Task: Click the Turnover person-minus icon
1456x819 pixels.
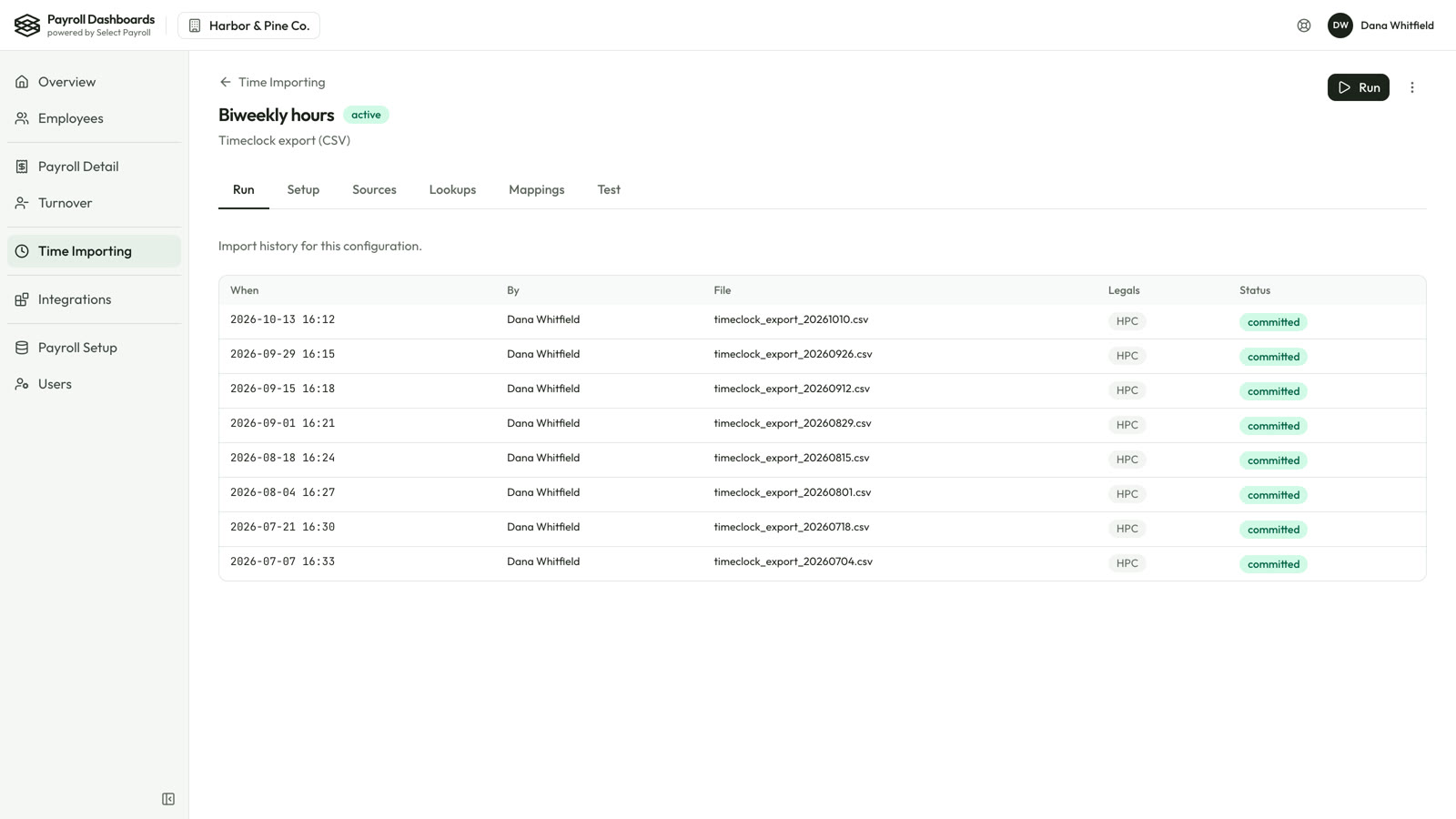Action: [22, 203]
